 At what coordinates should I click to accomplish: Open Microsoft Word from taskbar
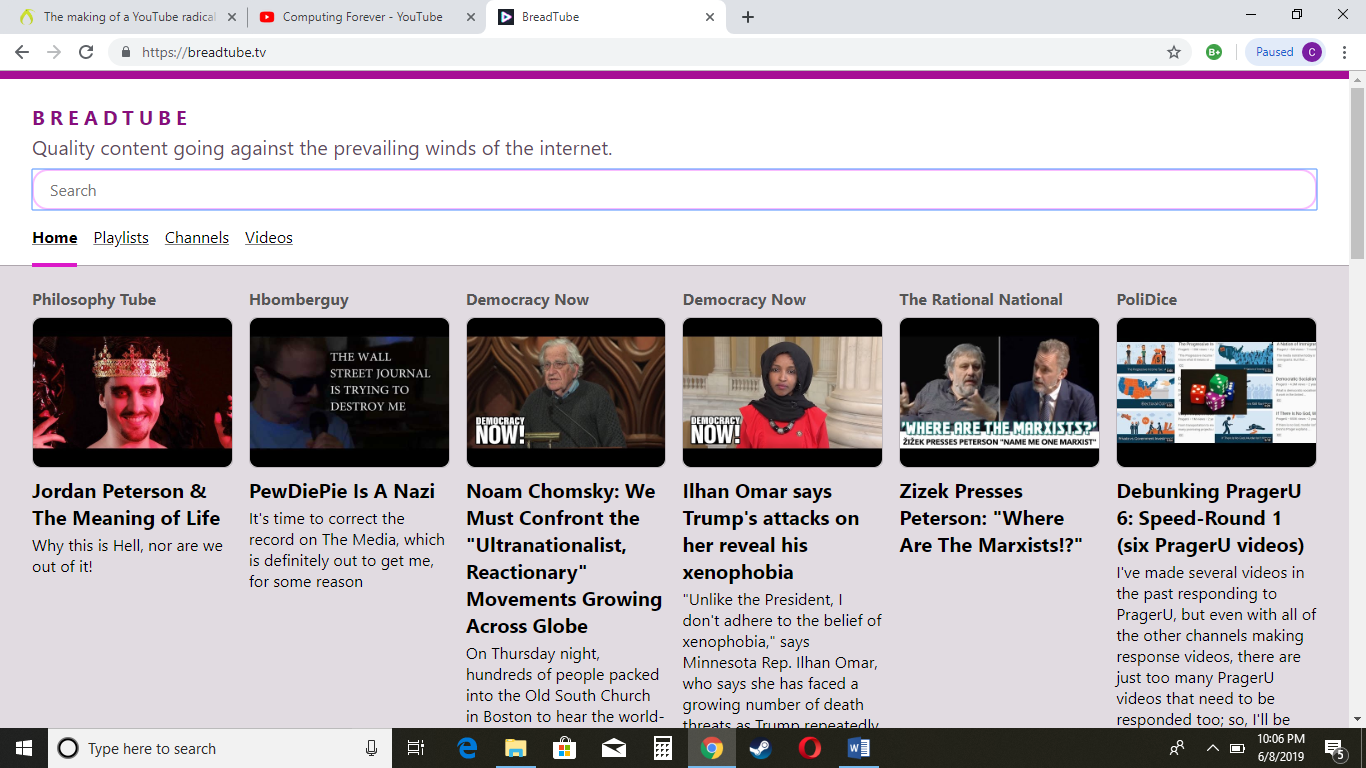coord(858,748)
